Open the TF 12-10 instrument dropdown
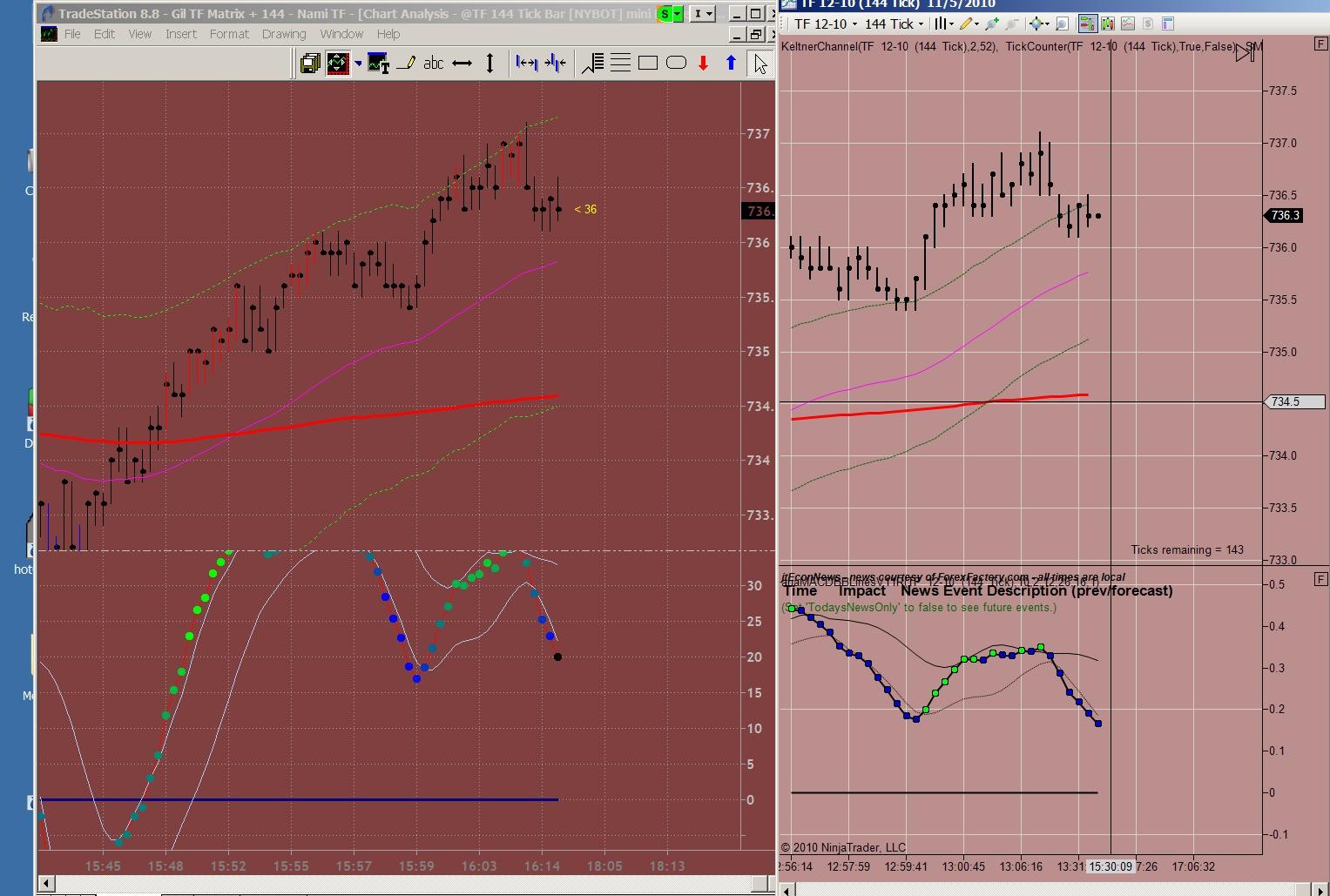Viewport: 1330px width, 896px height. coord(824,24)
